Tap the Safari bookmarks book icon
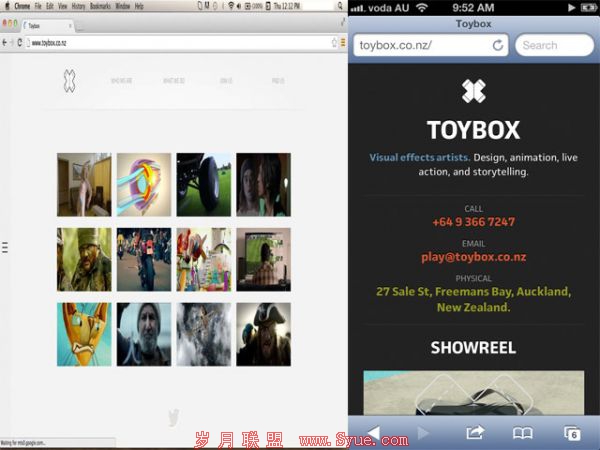Image resolution: width=600 pixels, height=450 pixels. tap(523, 433)
